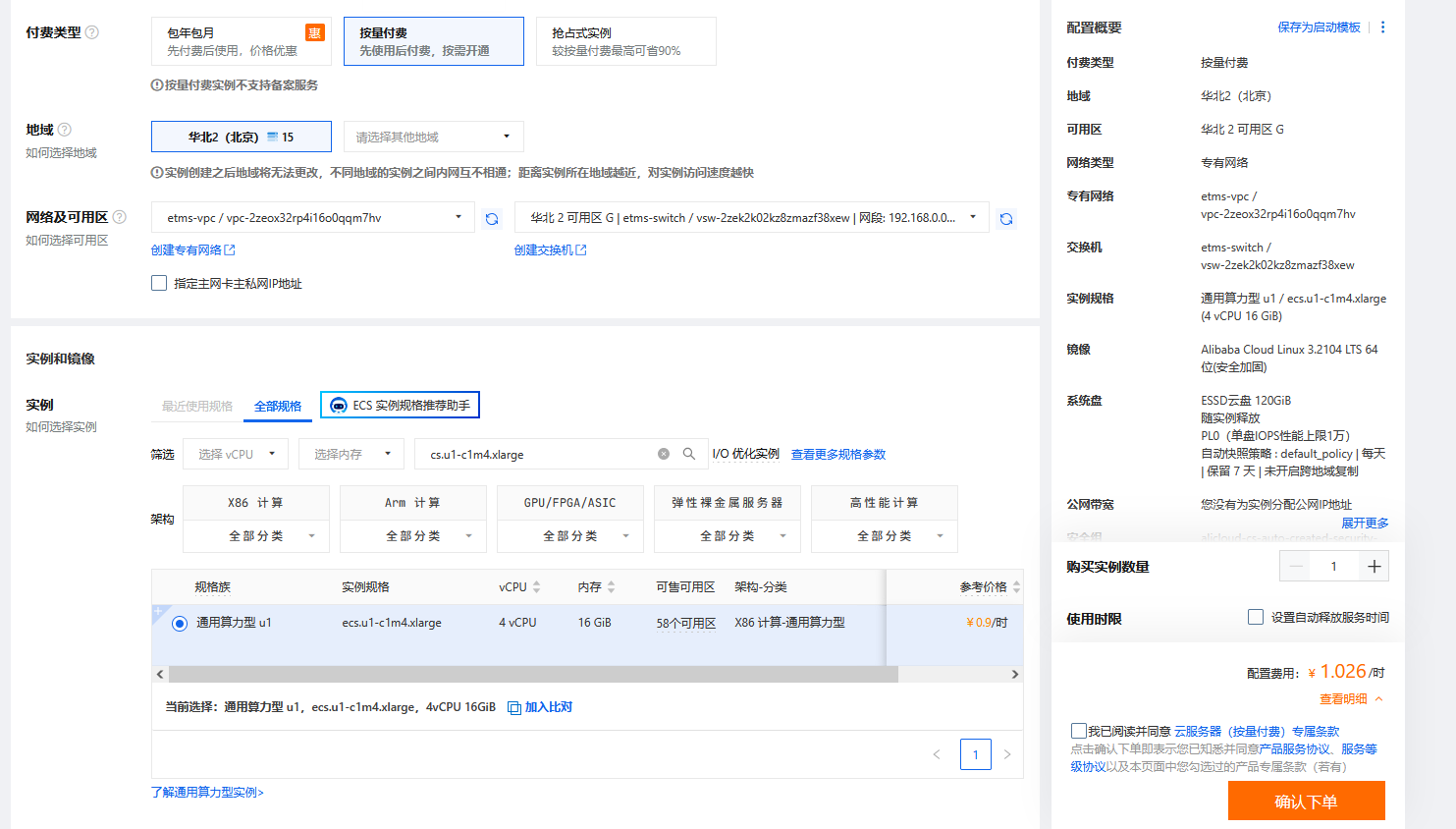The height and width of the screenshot is (829, 1456).
Task: Expand 全部分类 under X86 计算
Action: [256, 536]
